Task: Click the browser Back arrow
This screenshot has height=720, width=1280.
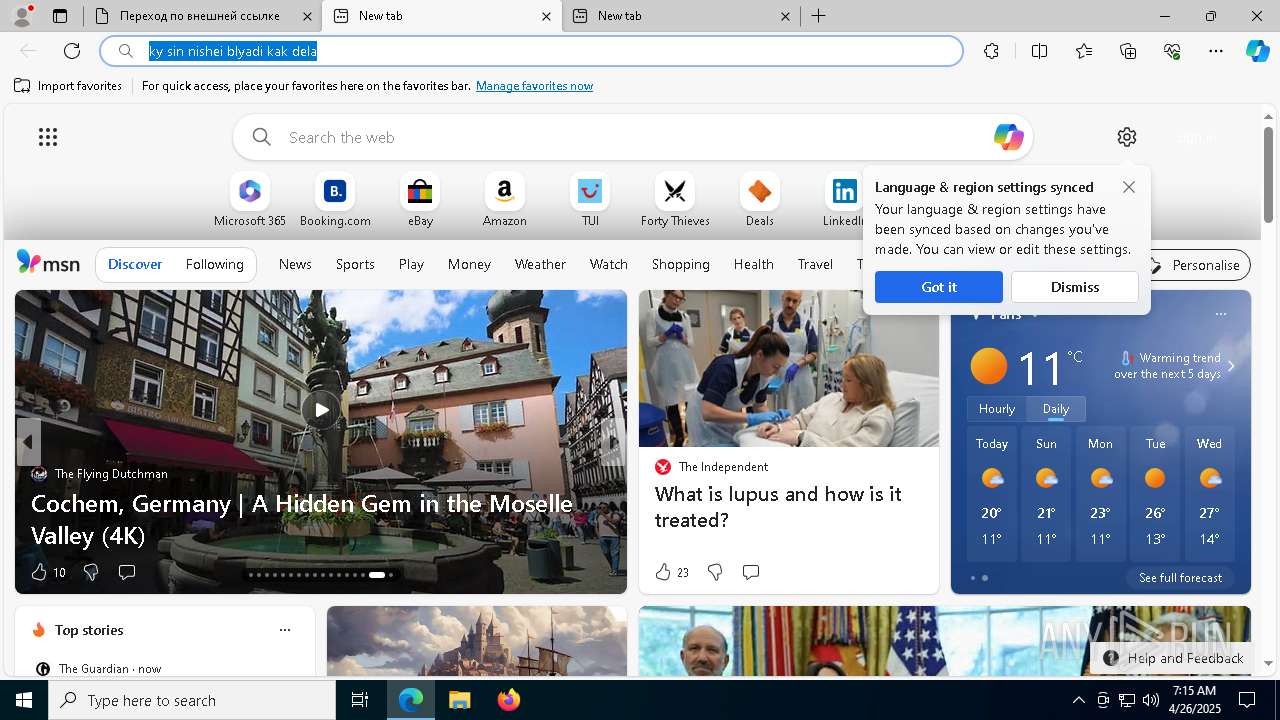Action: tap(28, 51)
